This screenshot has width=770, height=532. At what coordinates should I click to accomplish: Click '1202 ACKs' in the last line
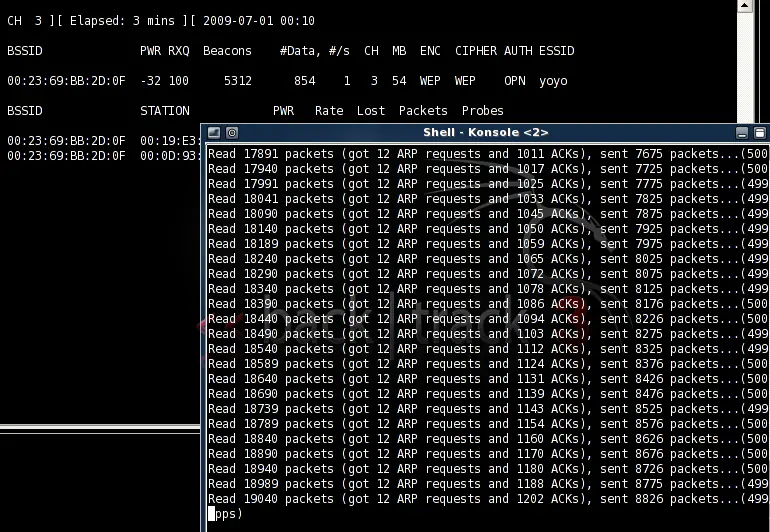(550, 499)
